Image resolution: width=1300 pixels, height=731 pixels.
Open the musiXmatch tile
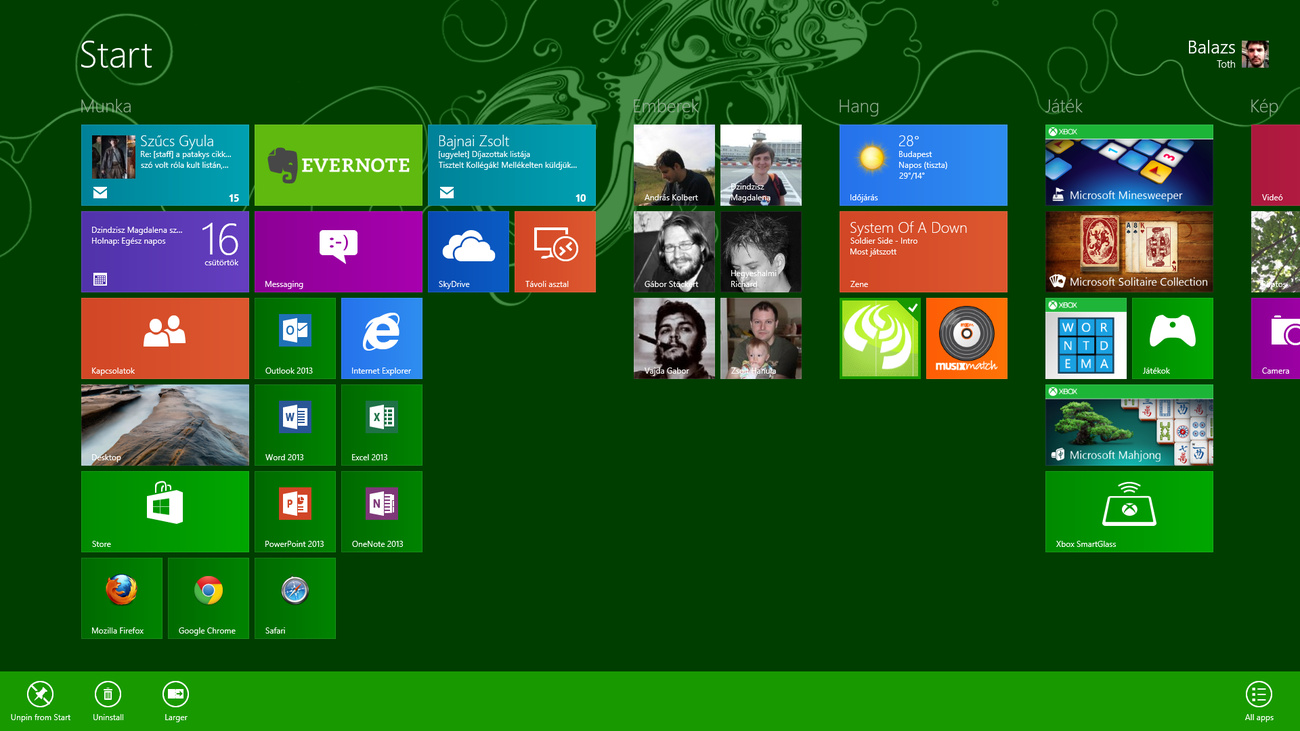[966, 338]
